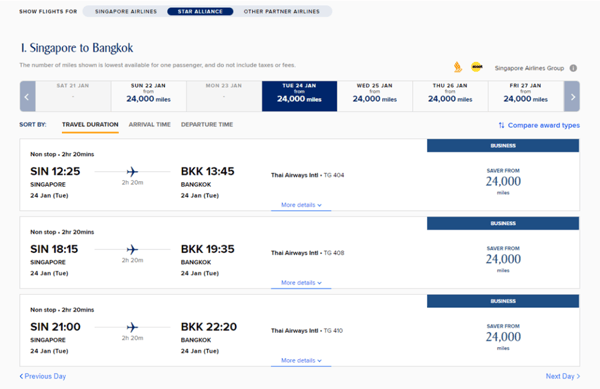
Task: Click the yellow Scoot logo icon
Action: (477, 67)
